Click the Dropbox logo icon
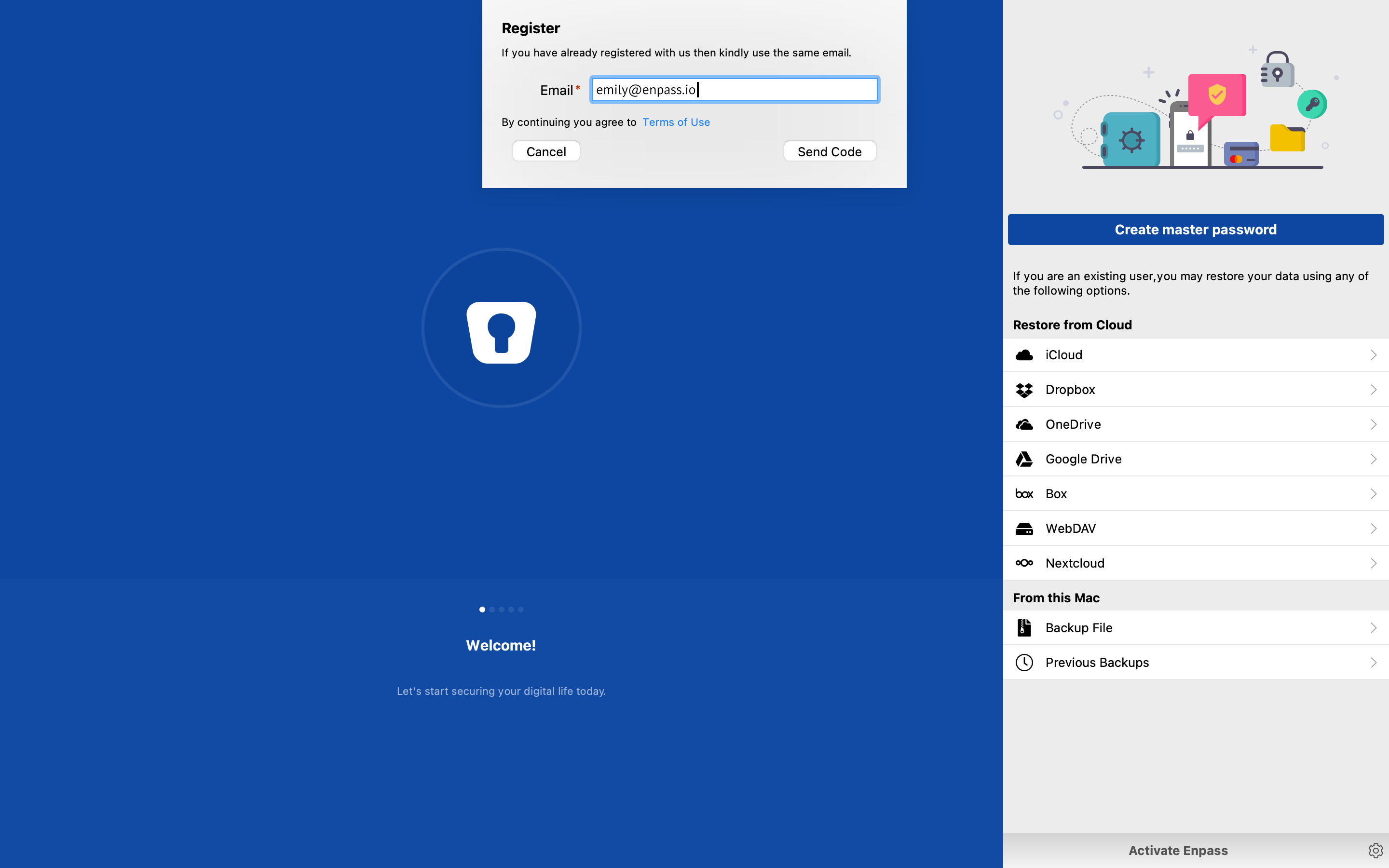The height and width of the screenshot is (868, 1389). point(1024,390)
